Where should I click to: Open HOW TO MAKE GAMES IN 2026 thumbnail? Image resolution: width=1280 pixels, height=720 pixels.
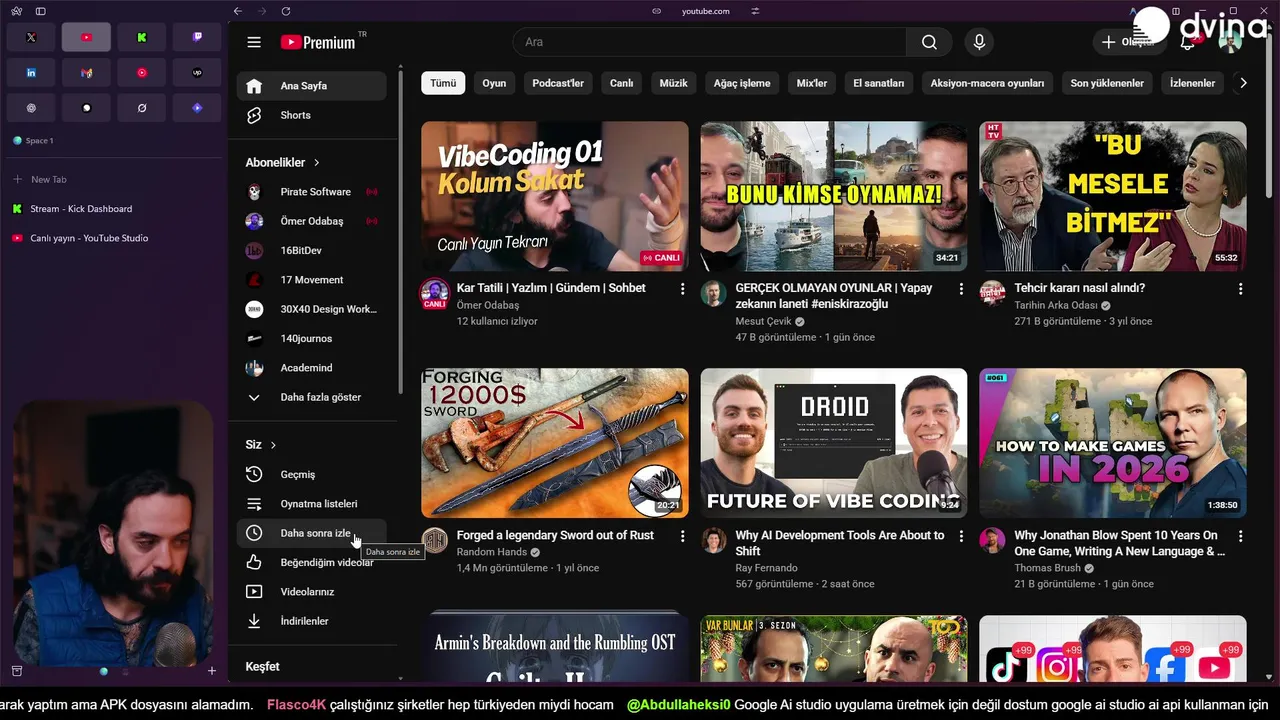(x=1113, y=443)
